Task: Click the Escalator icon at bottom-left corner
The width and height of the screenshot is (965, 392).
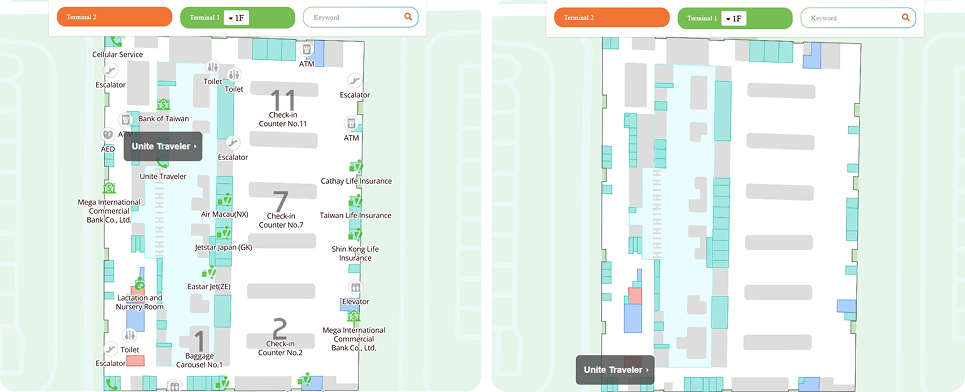Action: [111, 349]
